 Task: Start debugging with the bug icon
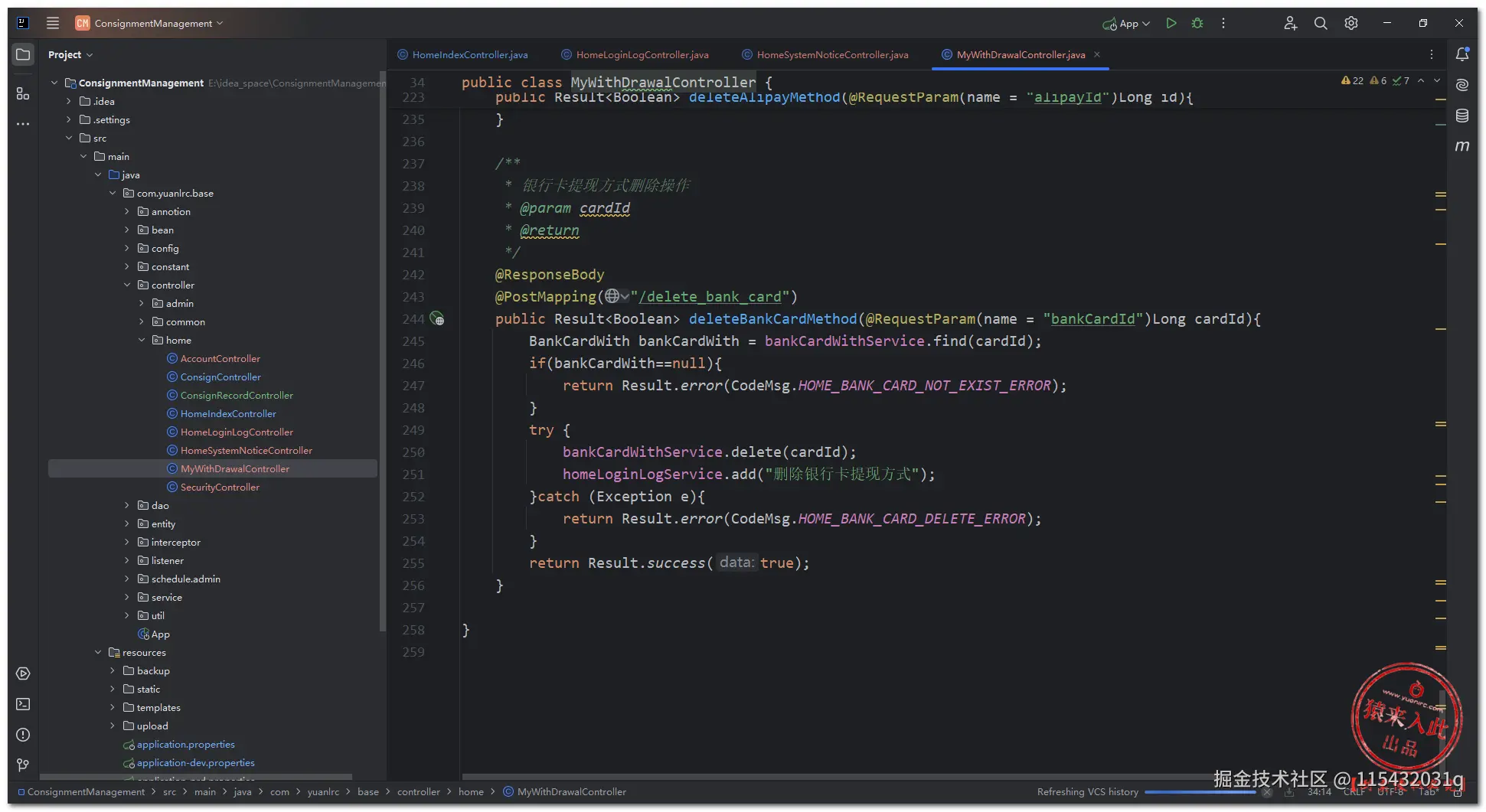pyautogui.click(x=1197, y=23)
